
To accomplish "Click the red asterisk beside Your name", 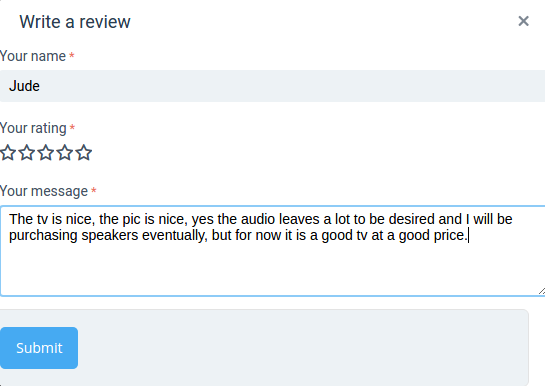I will click(72, 56).
